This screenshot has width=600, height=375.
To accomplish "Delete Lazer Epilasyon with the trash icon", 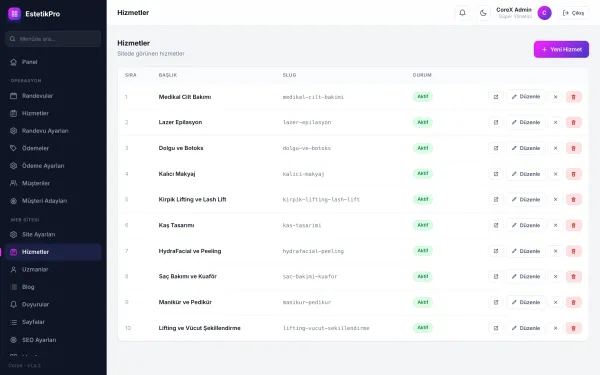I will point(573,122).
